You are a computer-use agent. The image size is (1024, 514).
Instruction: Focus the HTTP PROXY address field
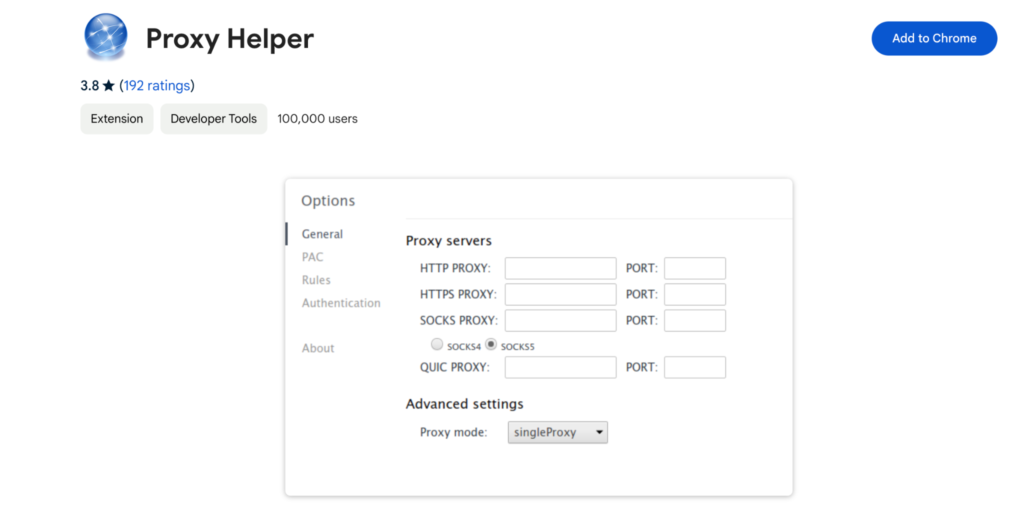click(560, 268)
